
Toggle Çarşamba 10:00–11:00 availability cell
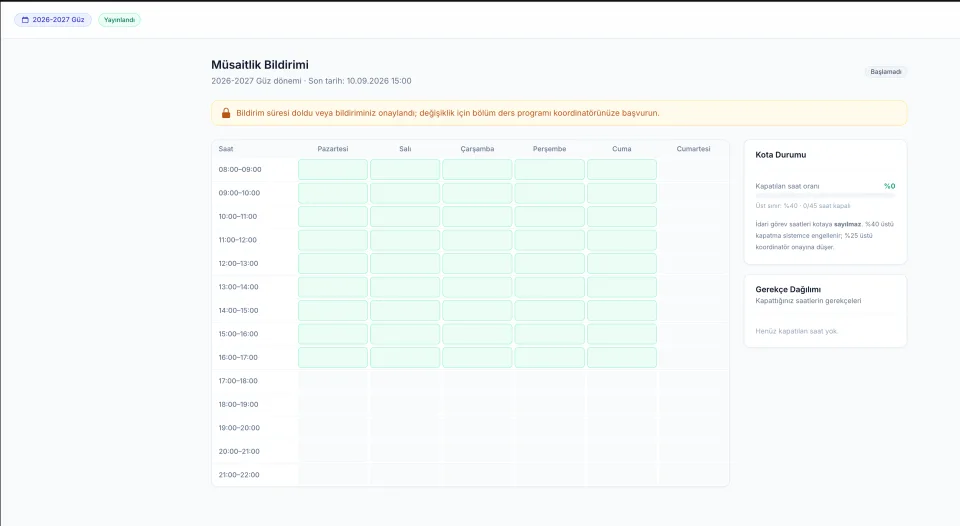(x=477, y=216)
